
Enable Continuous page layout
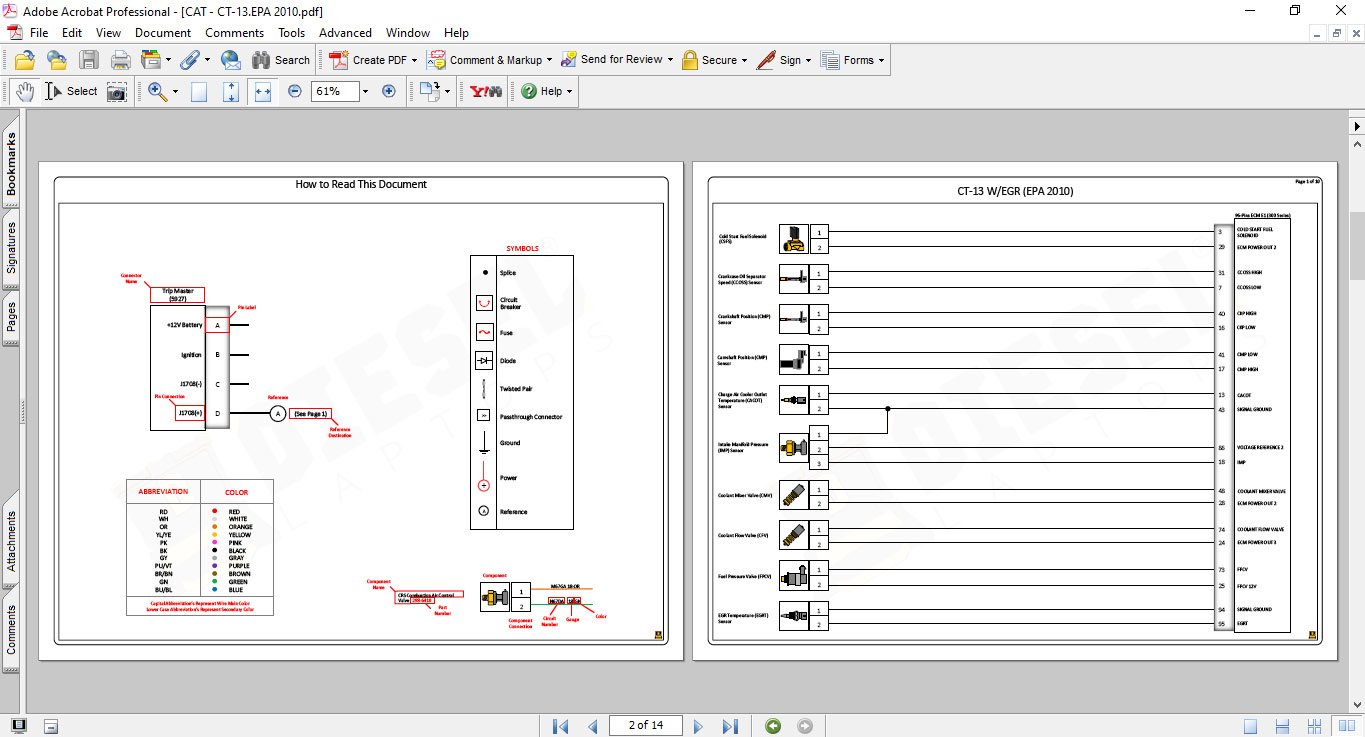[231, 91]
